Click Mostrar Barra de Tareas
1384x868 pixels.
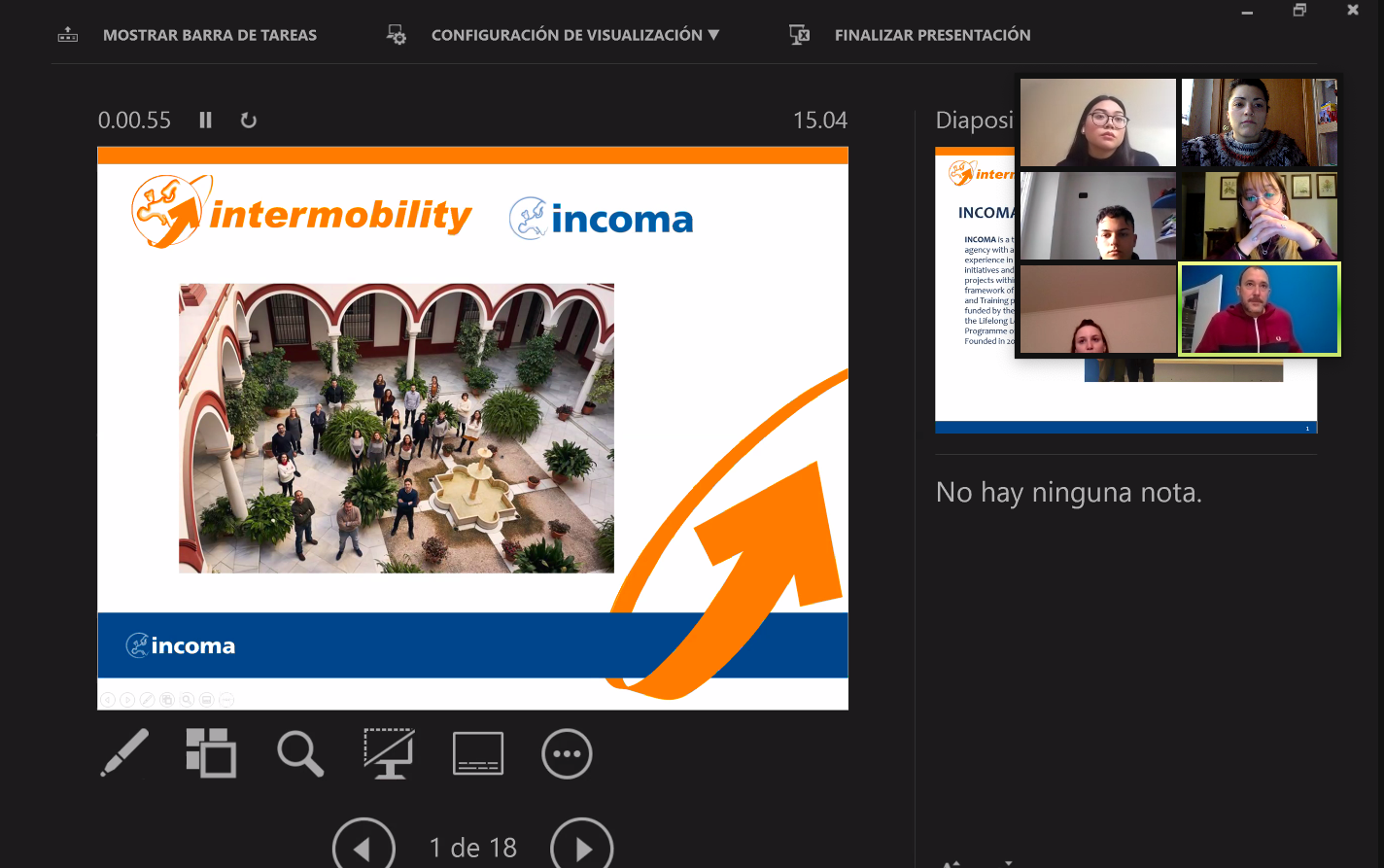coord(210,35)
